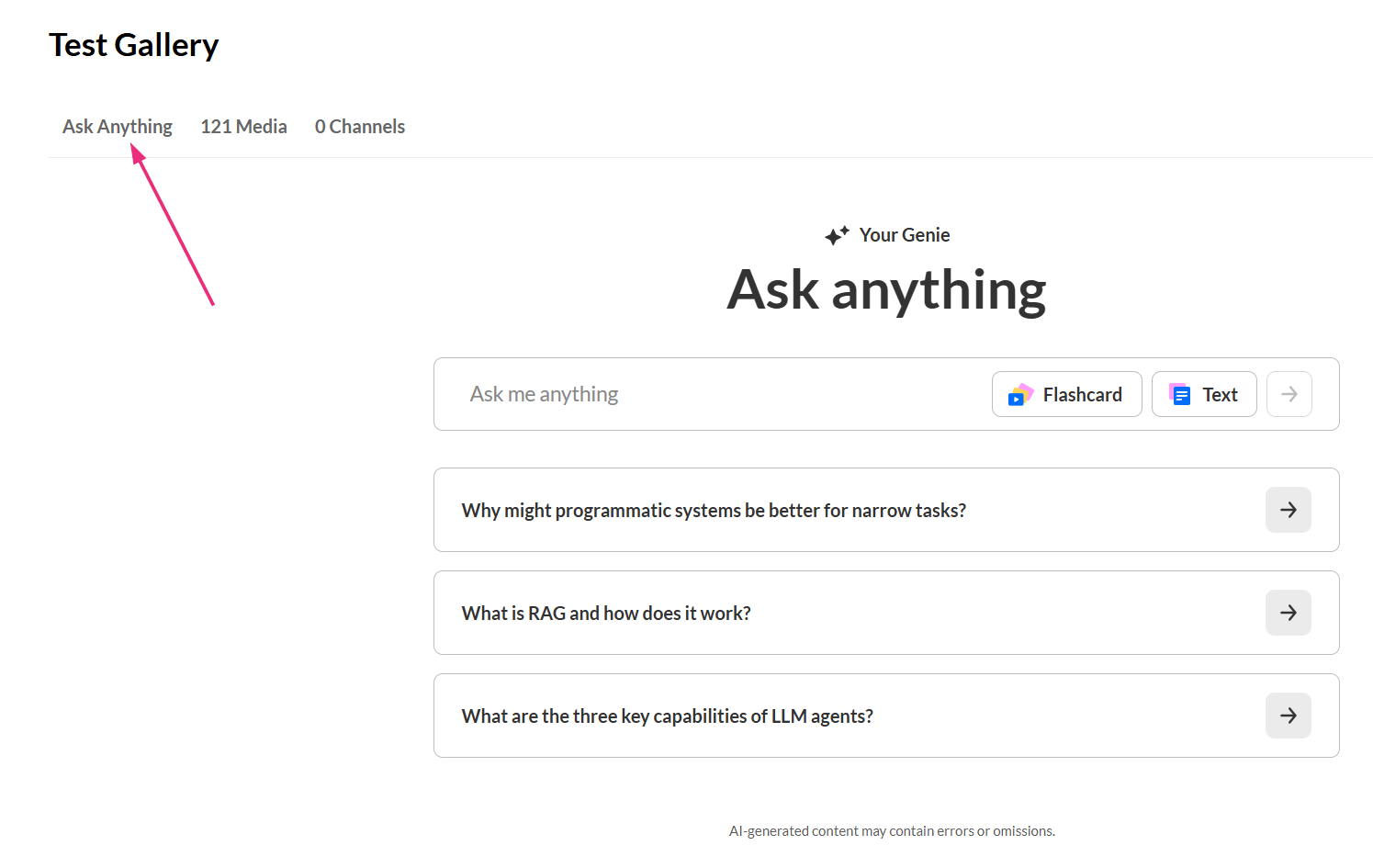The image size is (1373, 868).
Task: Click the Test Gallery title
Action: coord(134,45)
